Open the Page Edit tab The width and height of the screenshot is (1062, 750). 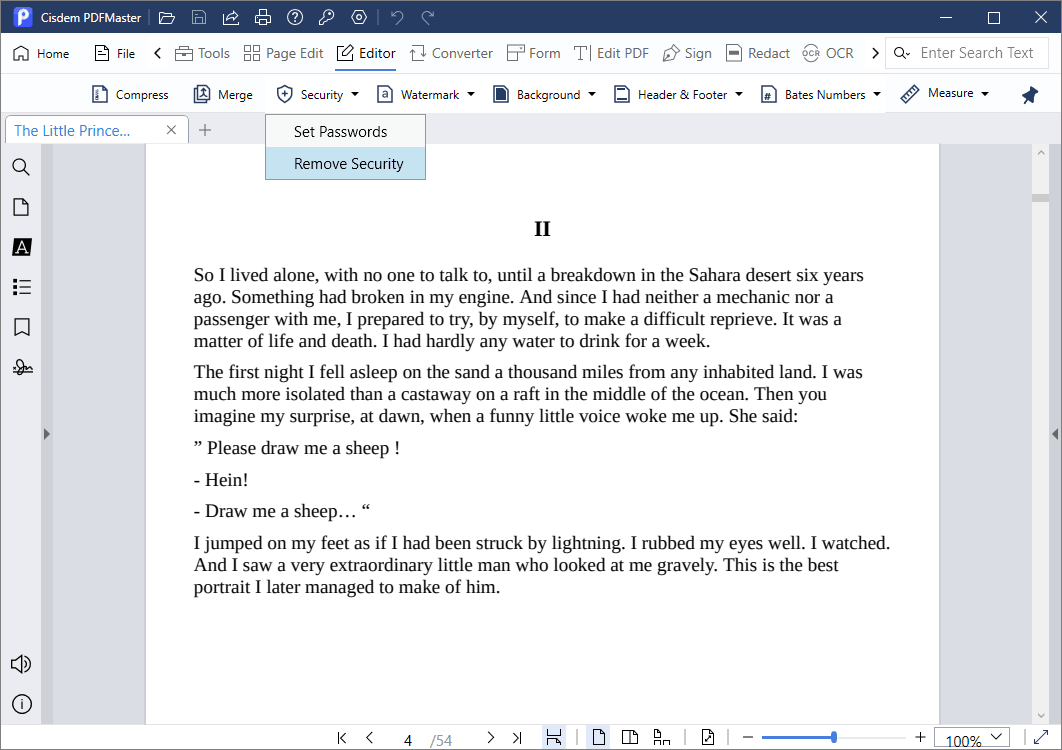pyautogui.click(x=283, y=54)
